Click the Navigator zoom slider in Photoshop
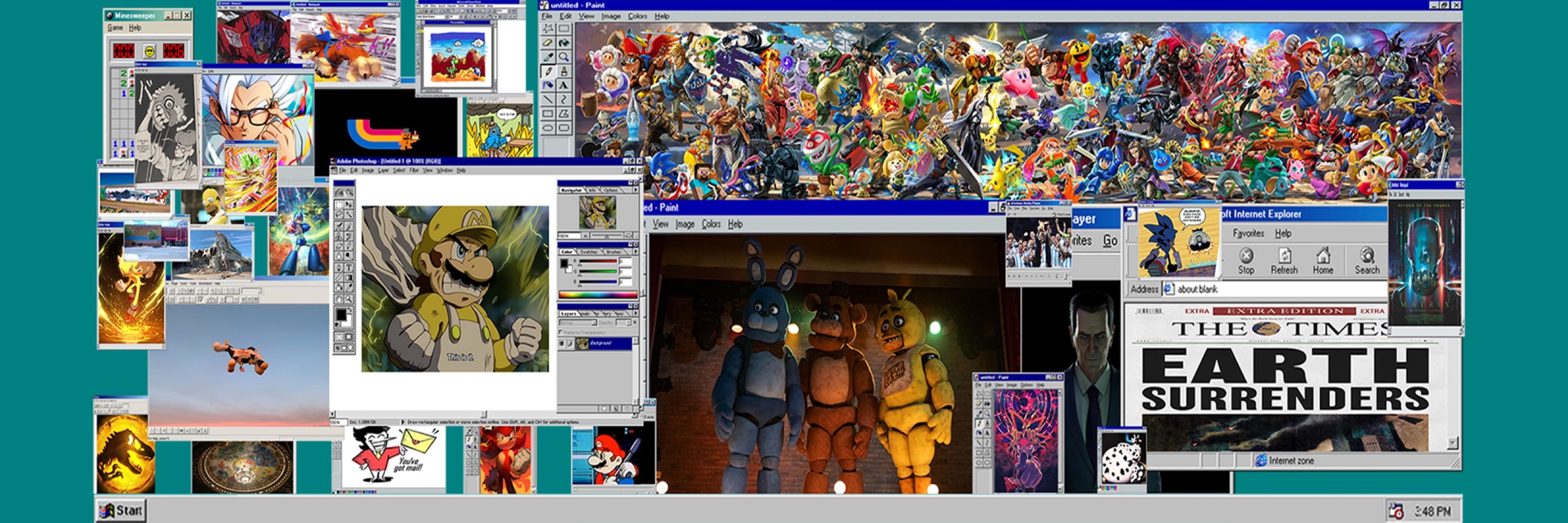 [x=607, y=236]
